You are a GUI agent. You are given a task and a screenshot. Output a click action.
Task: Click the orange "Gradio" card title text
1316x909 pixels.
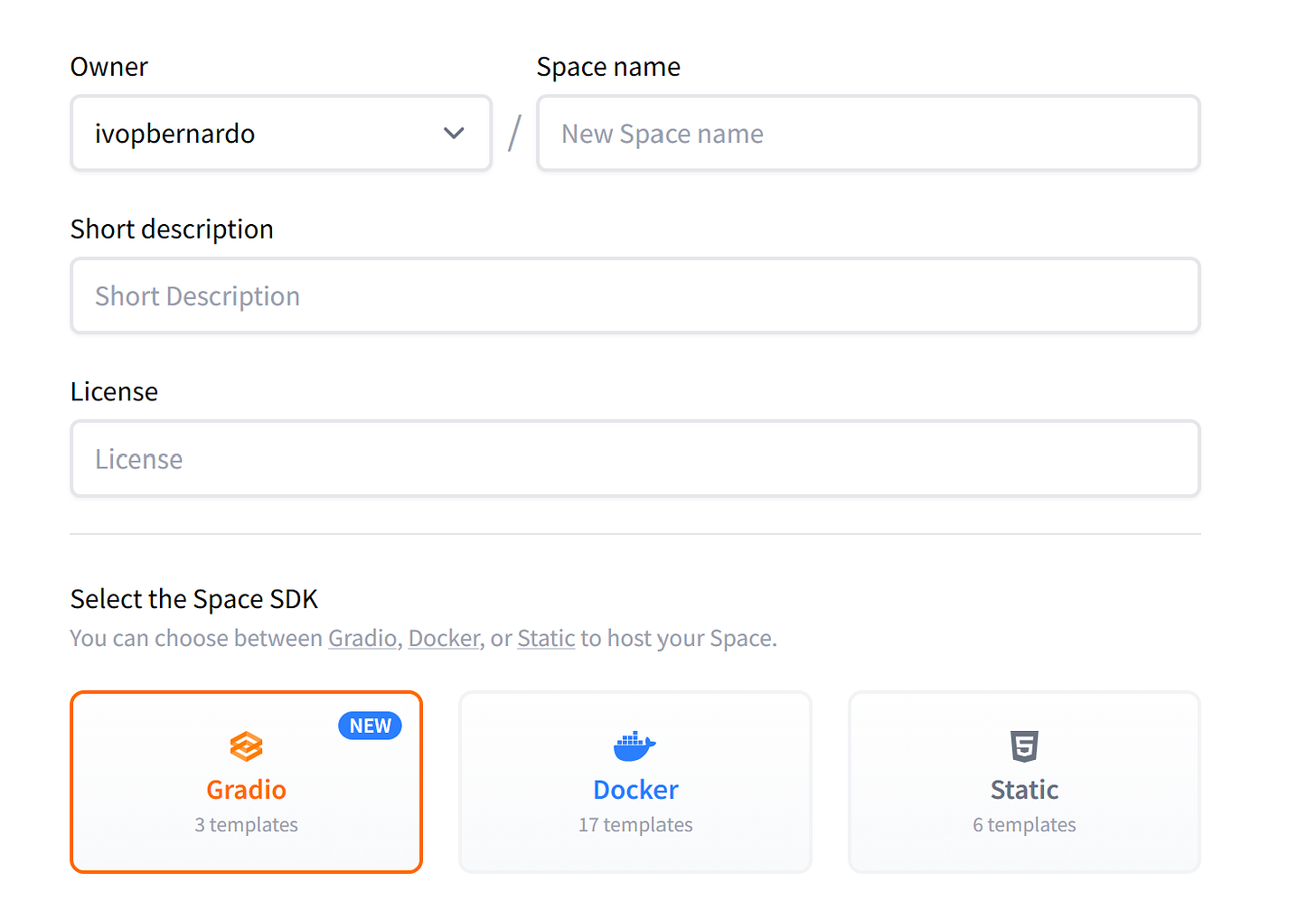[x=247, y=789]
